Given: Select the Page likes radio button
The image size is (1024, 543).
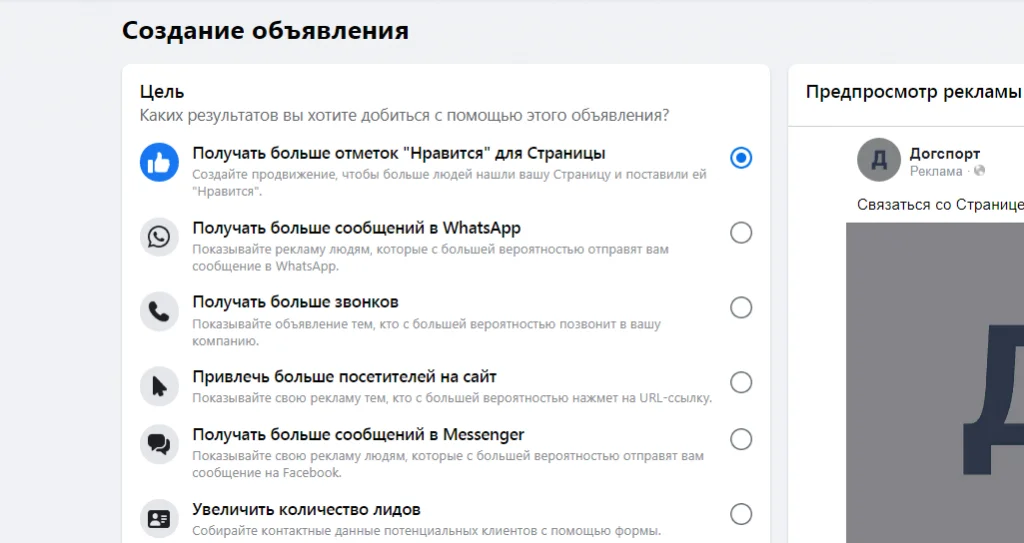Looking at the screenshot, I should tap(741, 158).
